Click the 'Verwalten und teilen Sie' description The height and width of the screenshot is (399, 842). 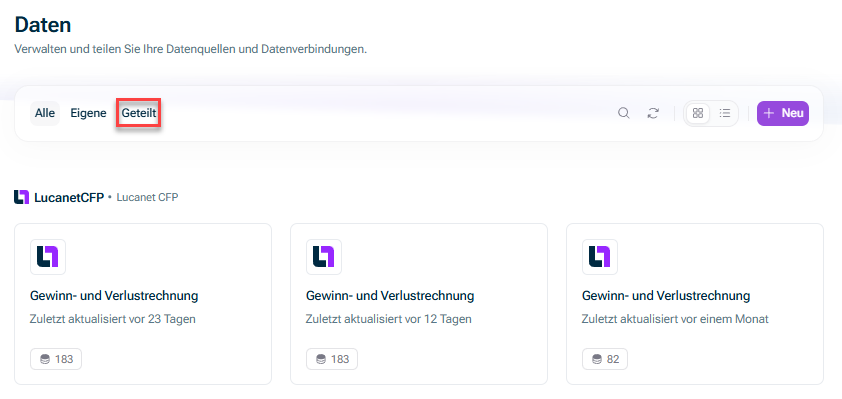(x=191, y=49)
